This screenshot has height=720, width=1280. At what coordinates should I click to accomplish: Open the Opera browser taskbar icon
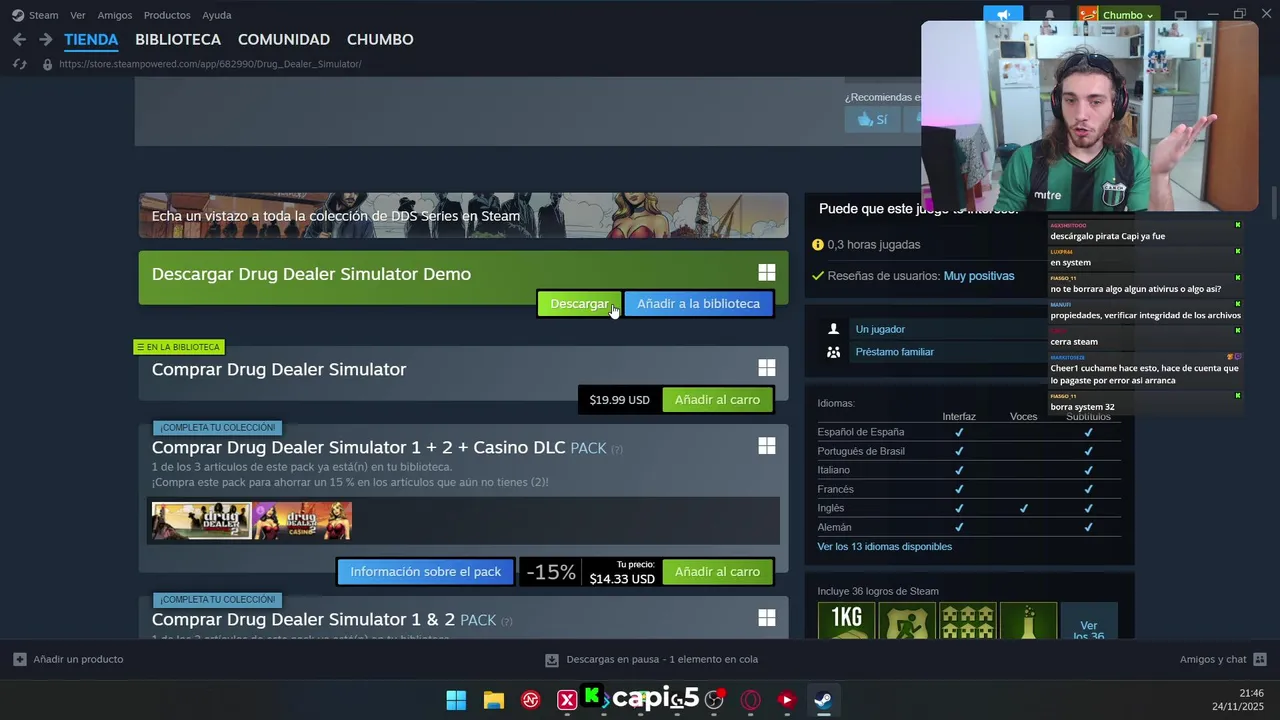pyautogui.click(x=751, y=700)
